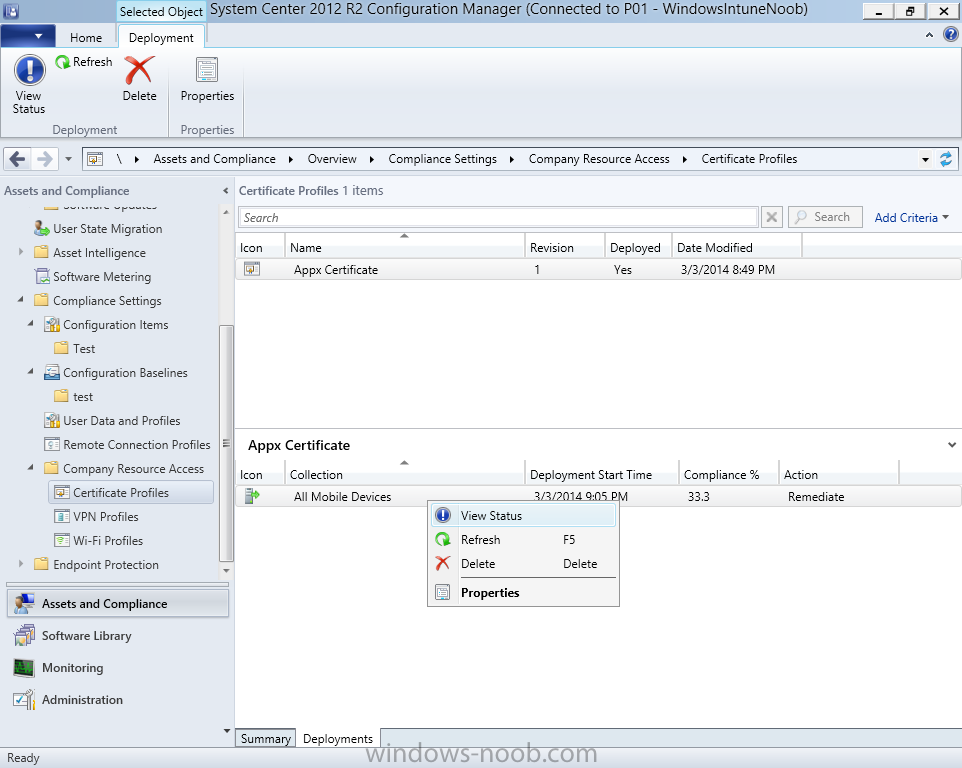Choose View Status in context menu
The image size is (962, 768).
(x=523, y=515)
